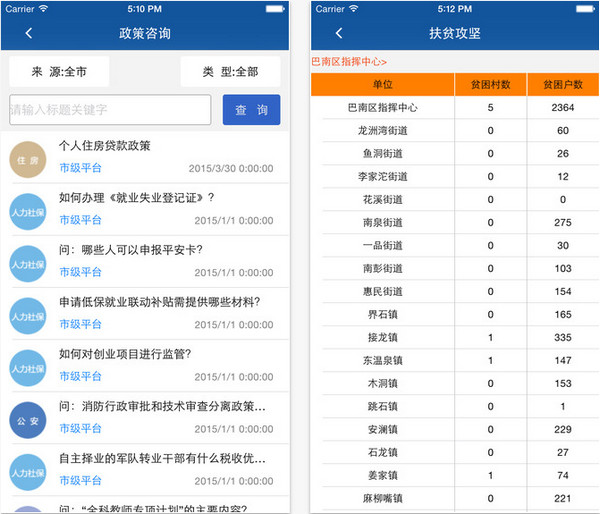The width and height of the screenshot is (600, 514).
Task: Click 市级平台 label under 个人住房贷款政策
Action: click(80, 168)
